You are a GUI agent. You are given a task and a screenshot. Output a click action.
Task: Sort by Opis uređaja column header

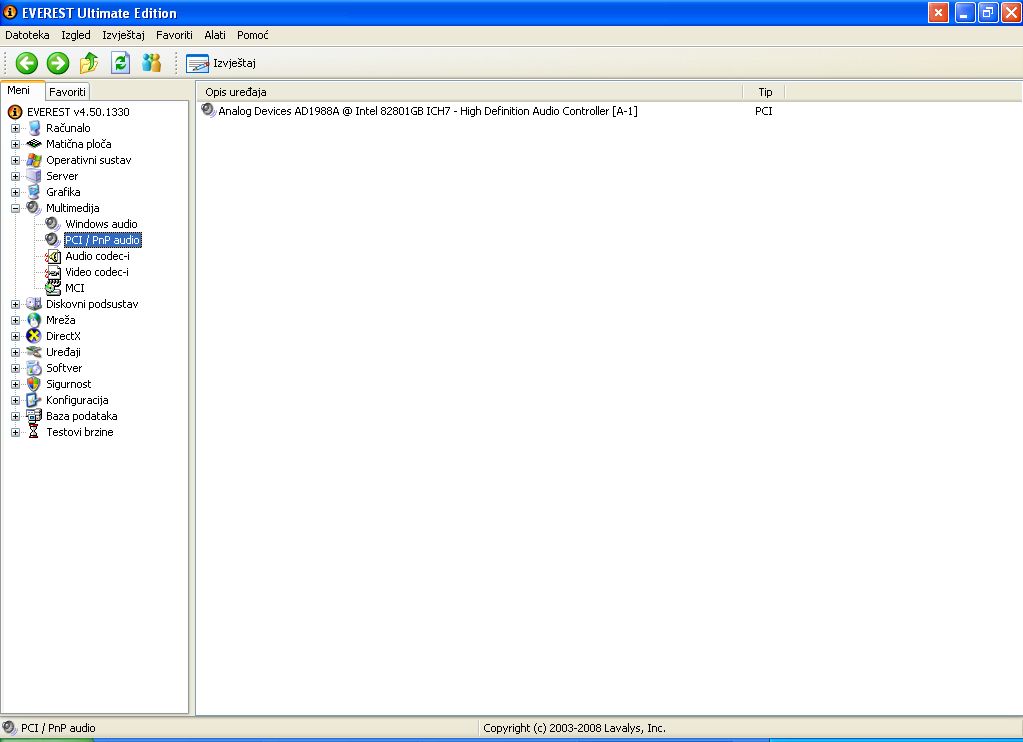click(x=469, y=92)
